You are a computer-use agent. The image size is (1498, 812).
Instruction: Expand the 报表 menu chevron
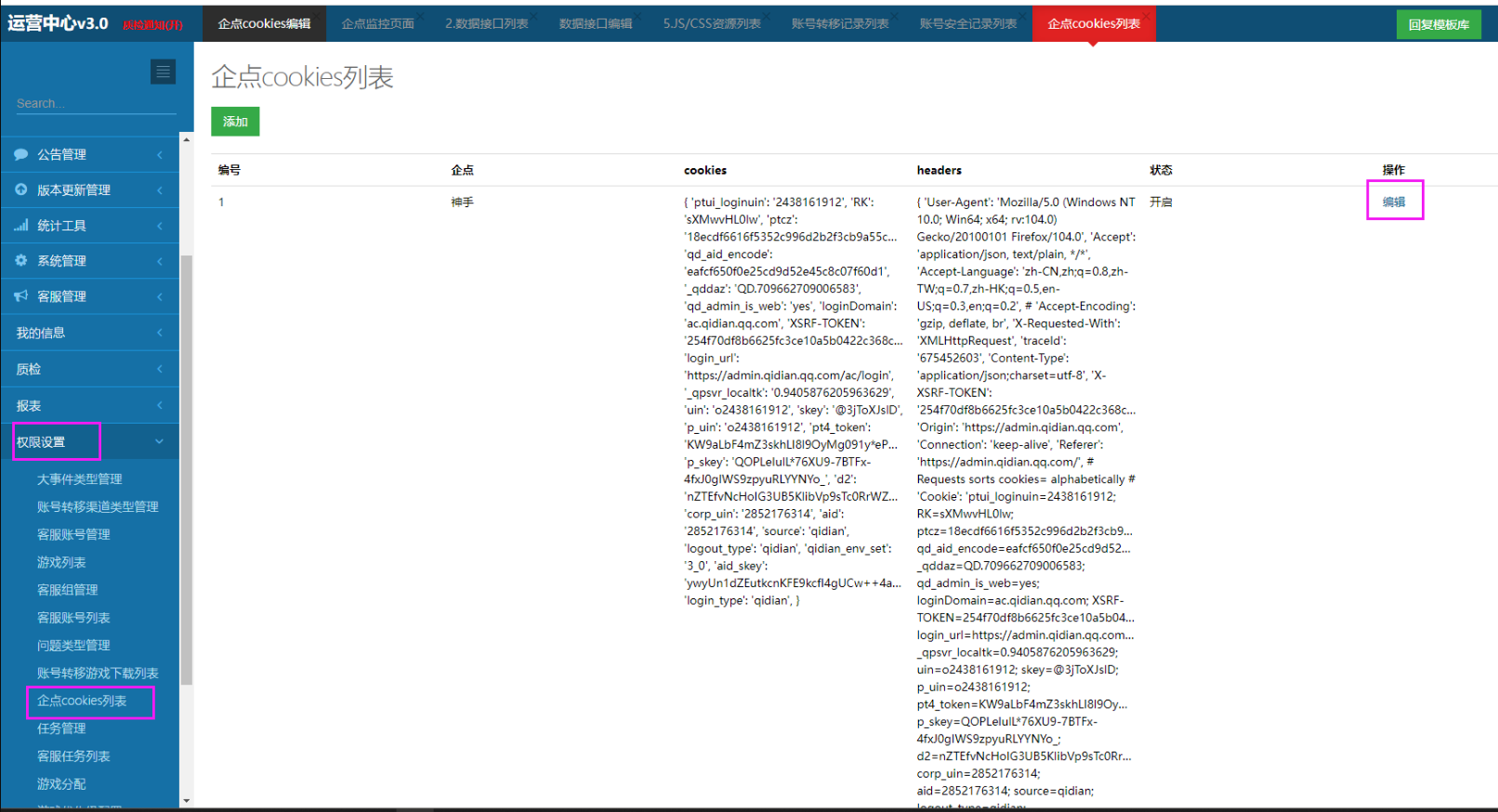coord(160,405)
